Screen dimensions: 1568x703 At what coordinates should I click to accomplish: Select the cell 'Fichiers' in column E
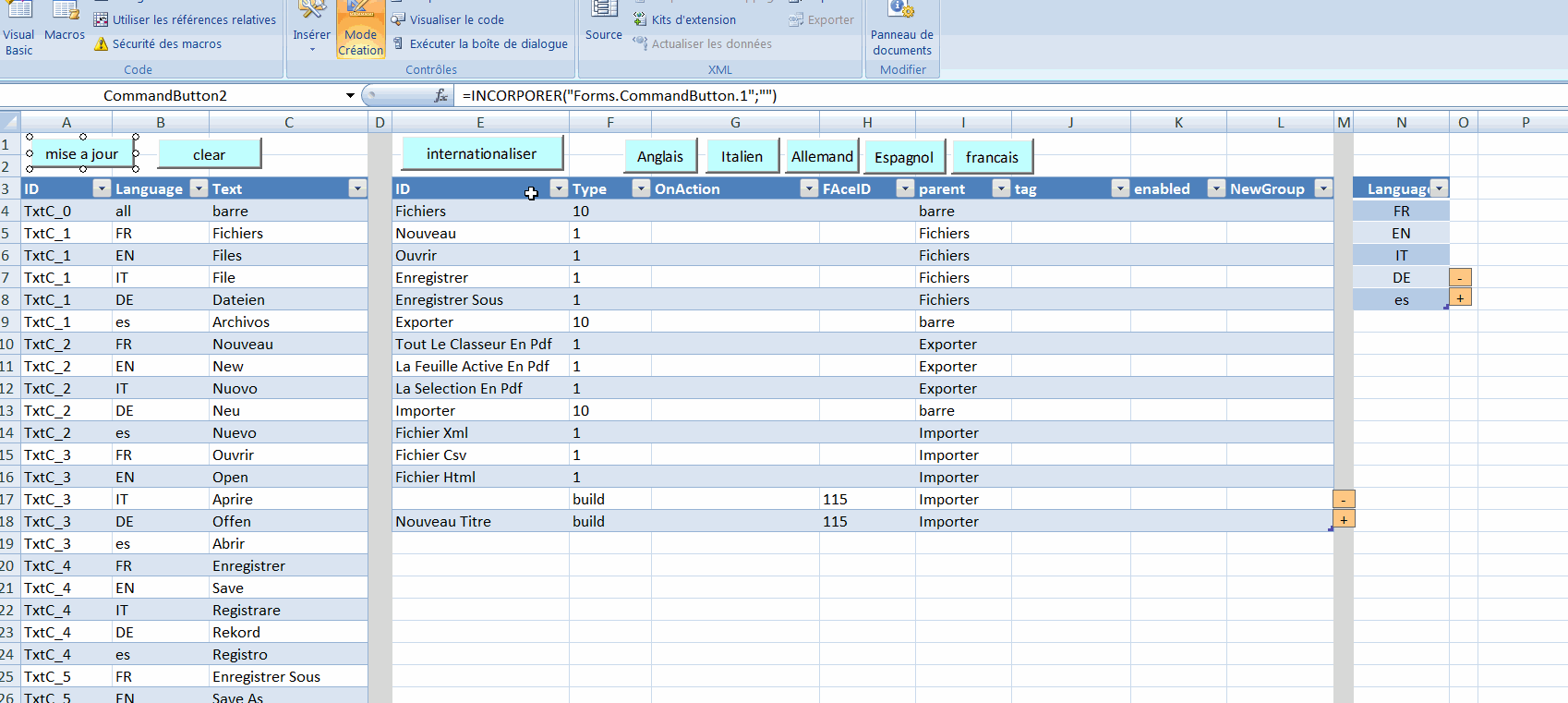[480, 211]
